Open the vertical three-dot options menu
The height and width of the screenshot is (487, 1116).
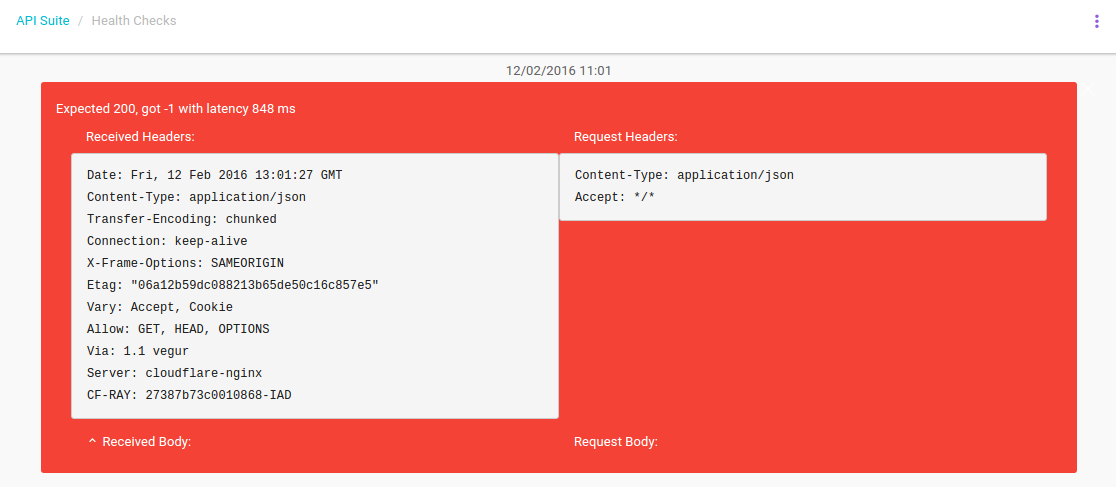(1097, 22)
